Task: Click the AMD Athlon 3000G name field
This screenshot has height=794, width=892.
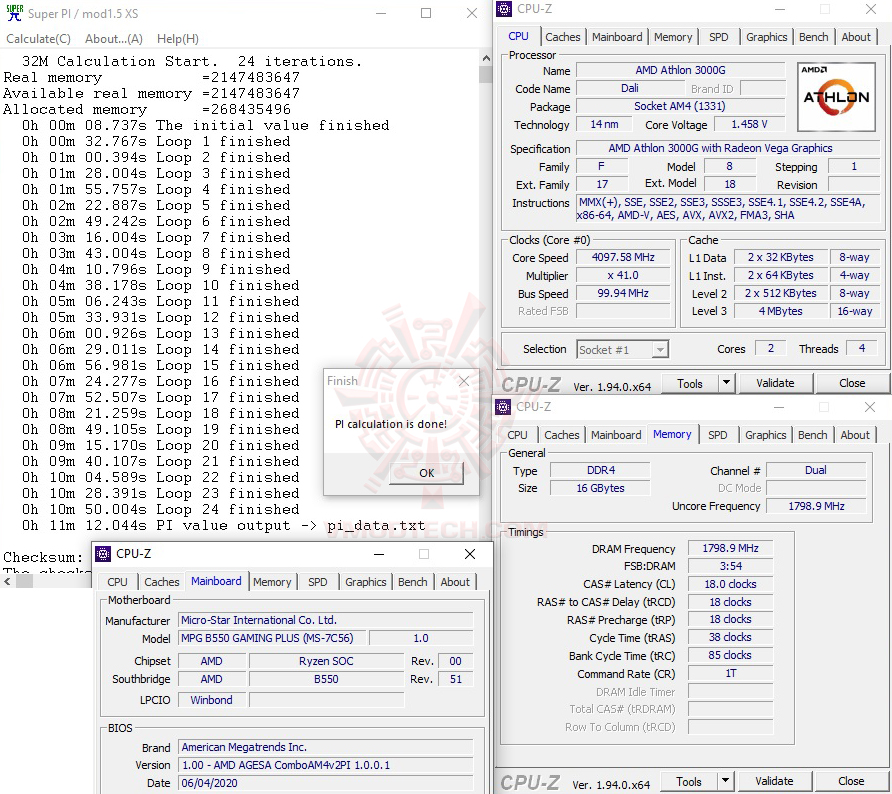Action: 680,70
